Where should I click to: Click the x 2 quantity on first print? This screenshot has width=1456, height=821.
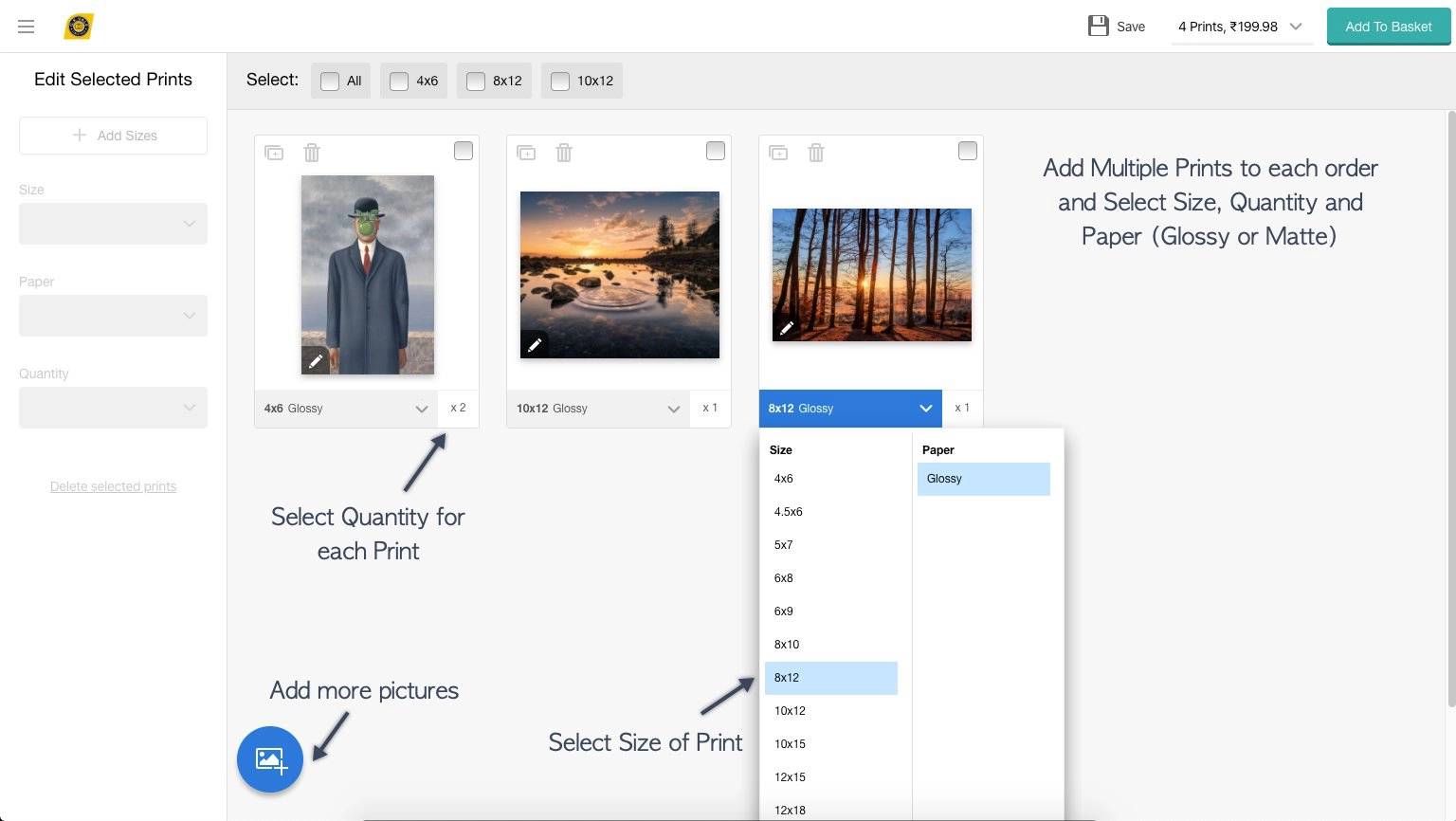[x=459, y=408]
